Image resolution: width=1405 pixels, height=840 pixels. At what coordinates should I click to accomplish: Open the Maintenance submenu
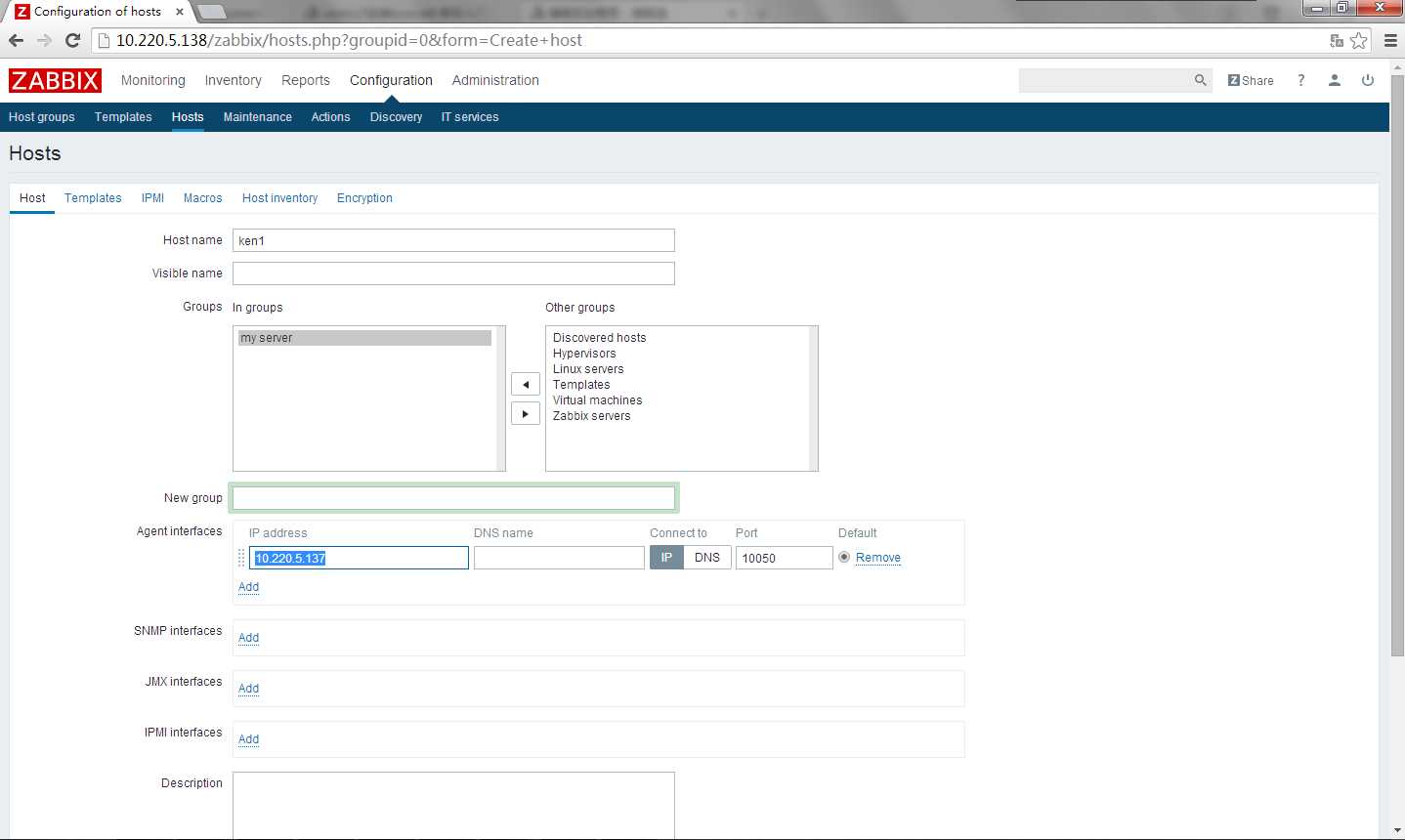tap(258, 116)
